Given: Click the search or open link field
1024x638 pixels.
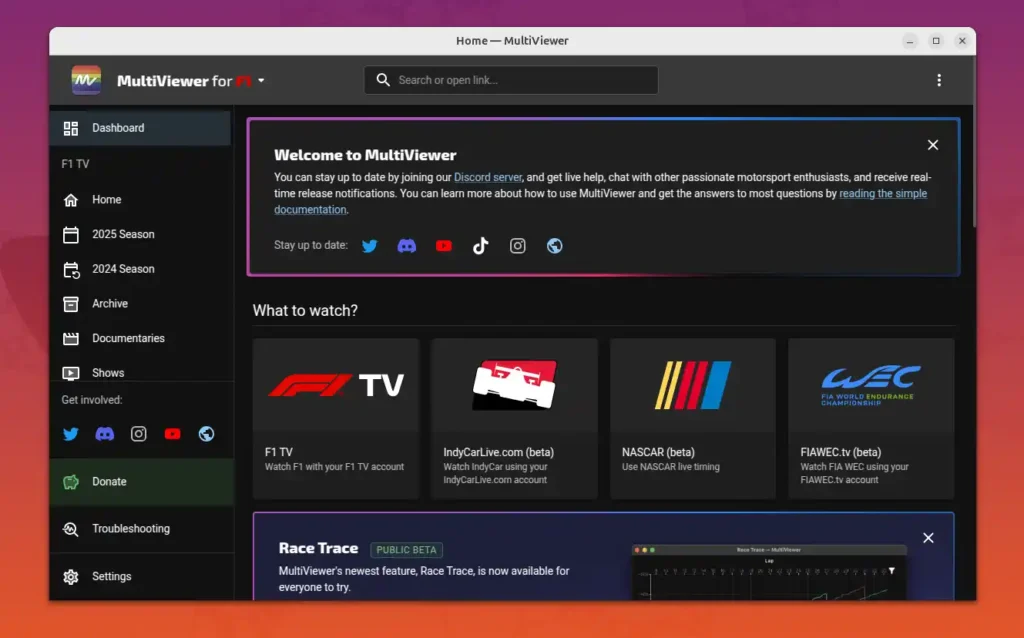Looking at the screenshot, I should [510, 79].
